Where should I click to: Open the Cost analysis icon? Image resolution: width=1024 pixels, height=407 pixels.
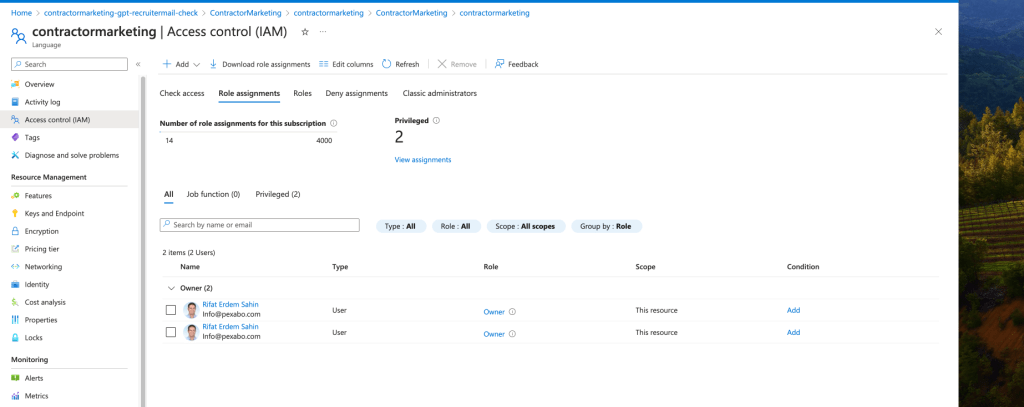pos(15,302)
